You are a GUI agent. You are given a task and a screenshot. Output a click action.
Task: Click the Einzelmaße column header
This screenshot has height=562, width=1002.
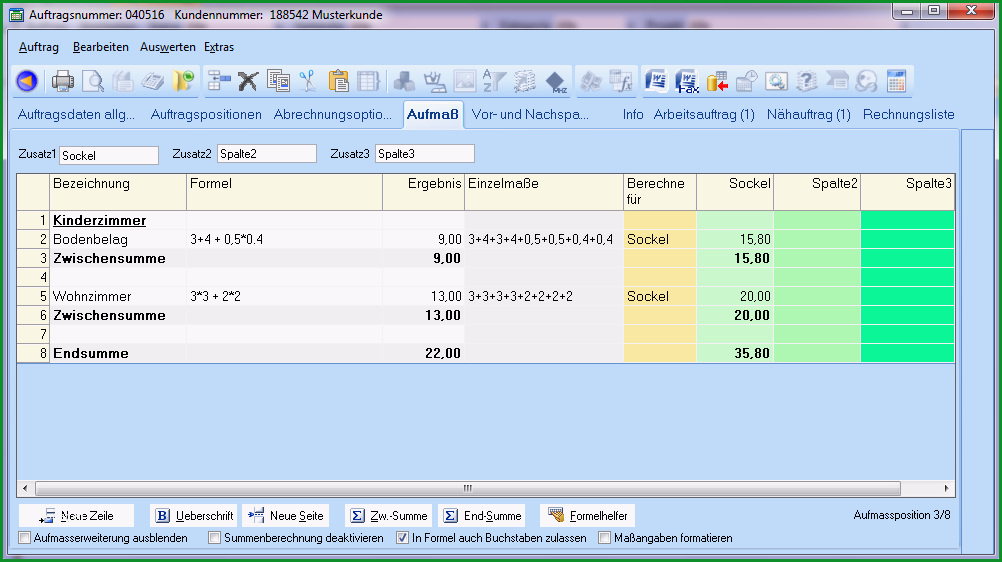point(544,192)
